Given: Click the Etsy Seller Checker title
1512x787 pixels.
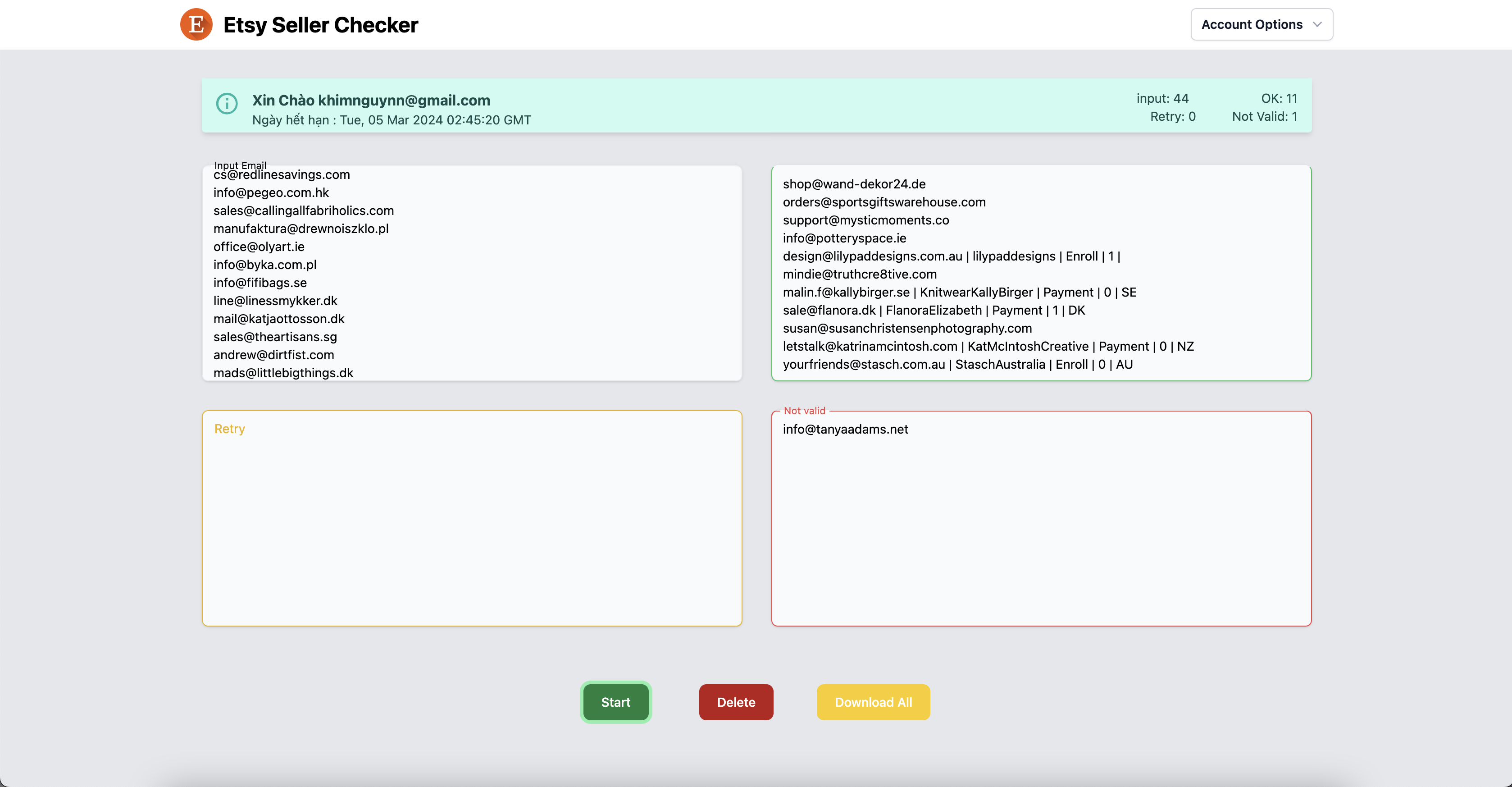Looking at the screenshot, I should tap(320, 25).
